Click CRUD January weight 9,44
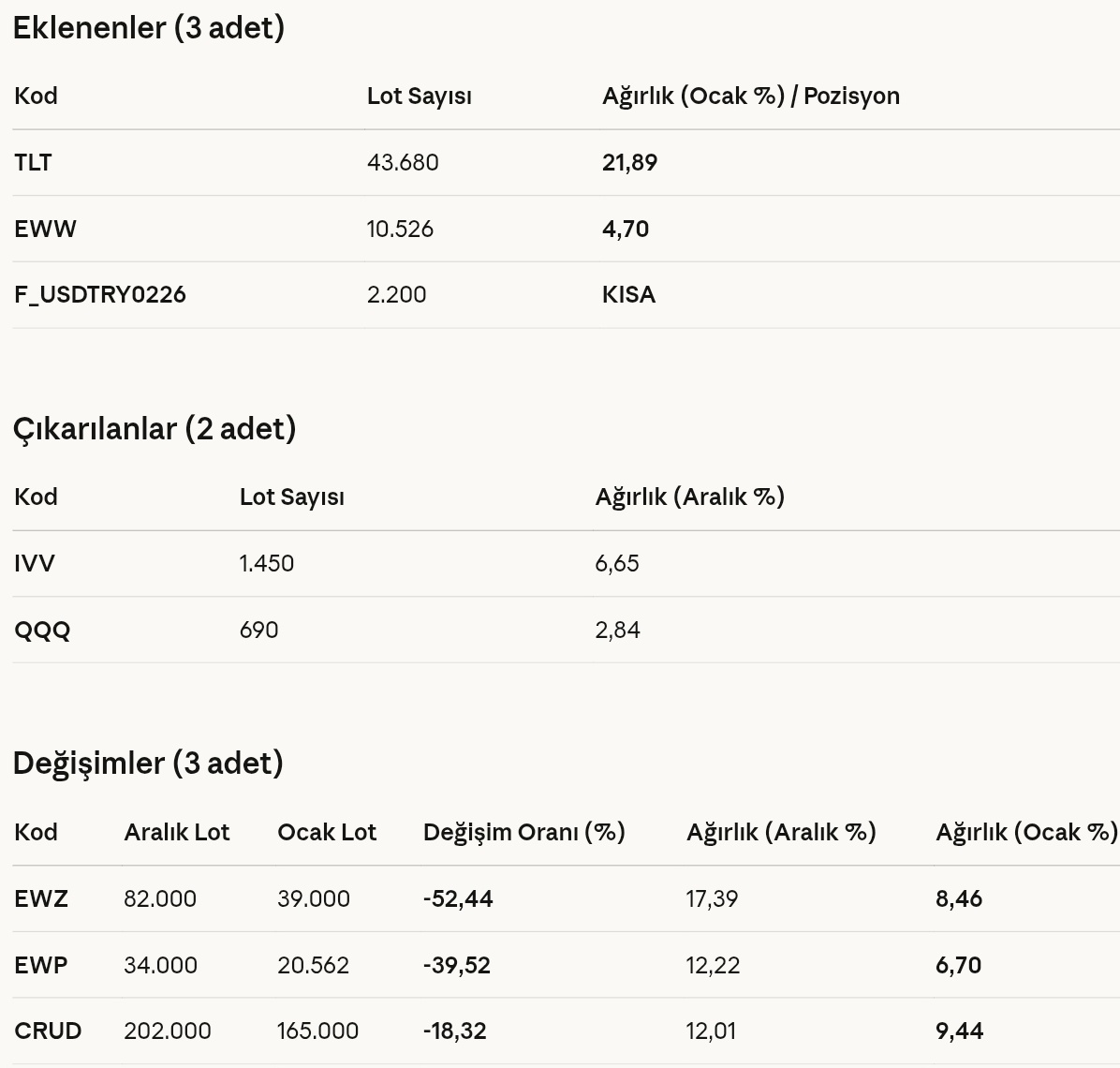Viewport: 1120px width, 1068px height. [959, 1031]
